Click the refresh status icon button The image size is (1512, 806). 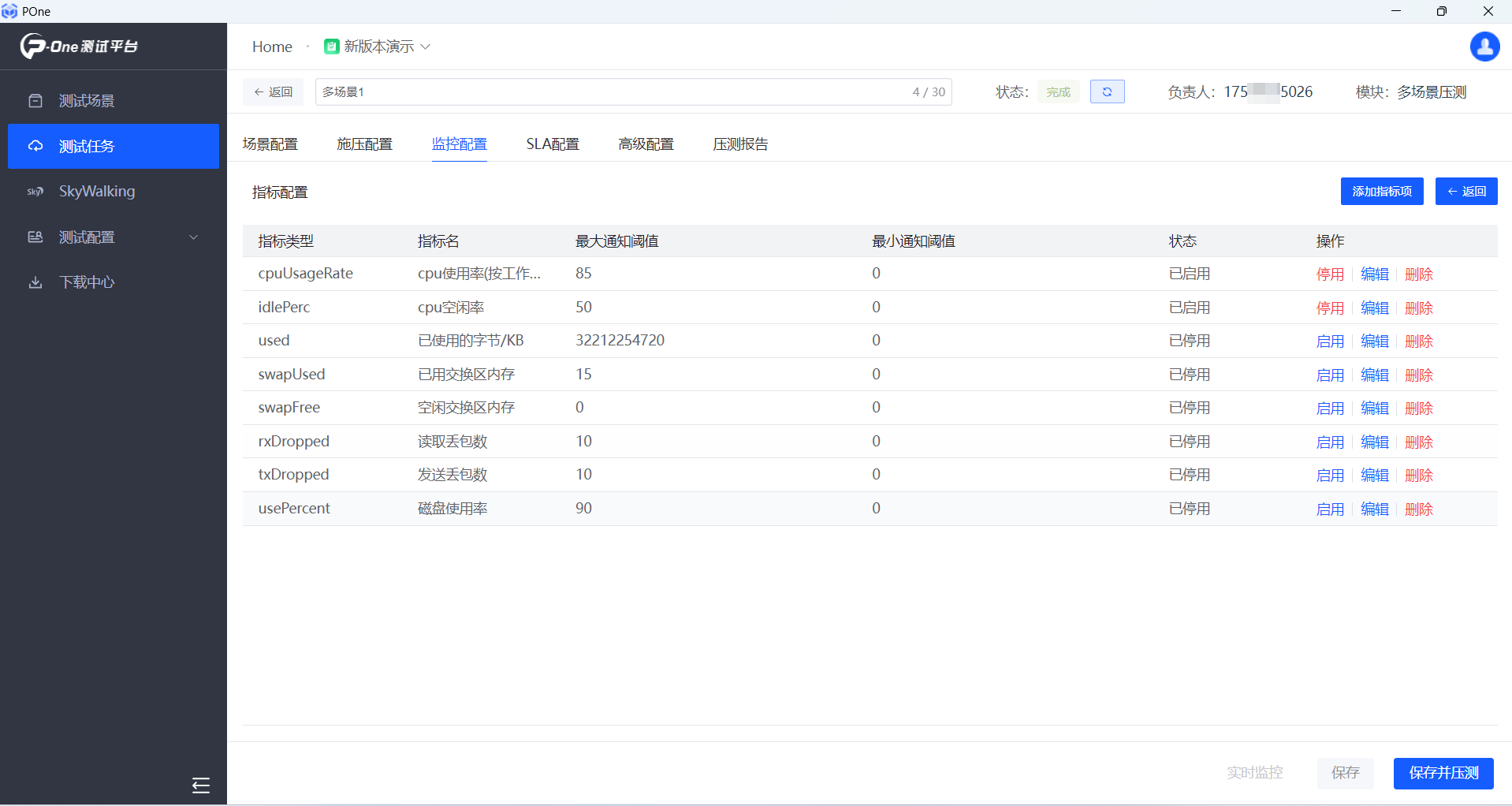[1107, 92]
